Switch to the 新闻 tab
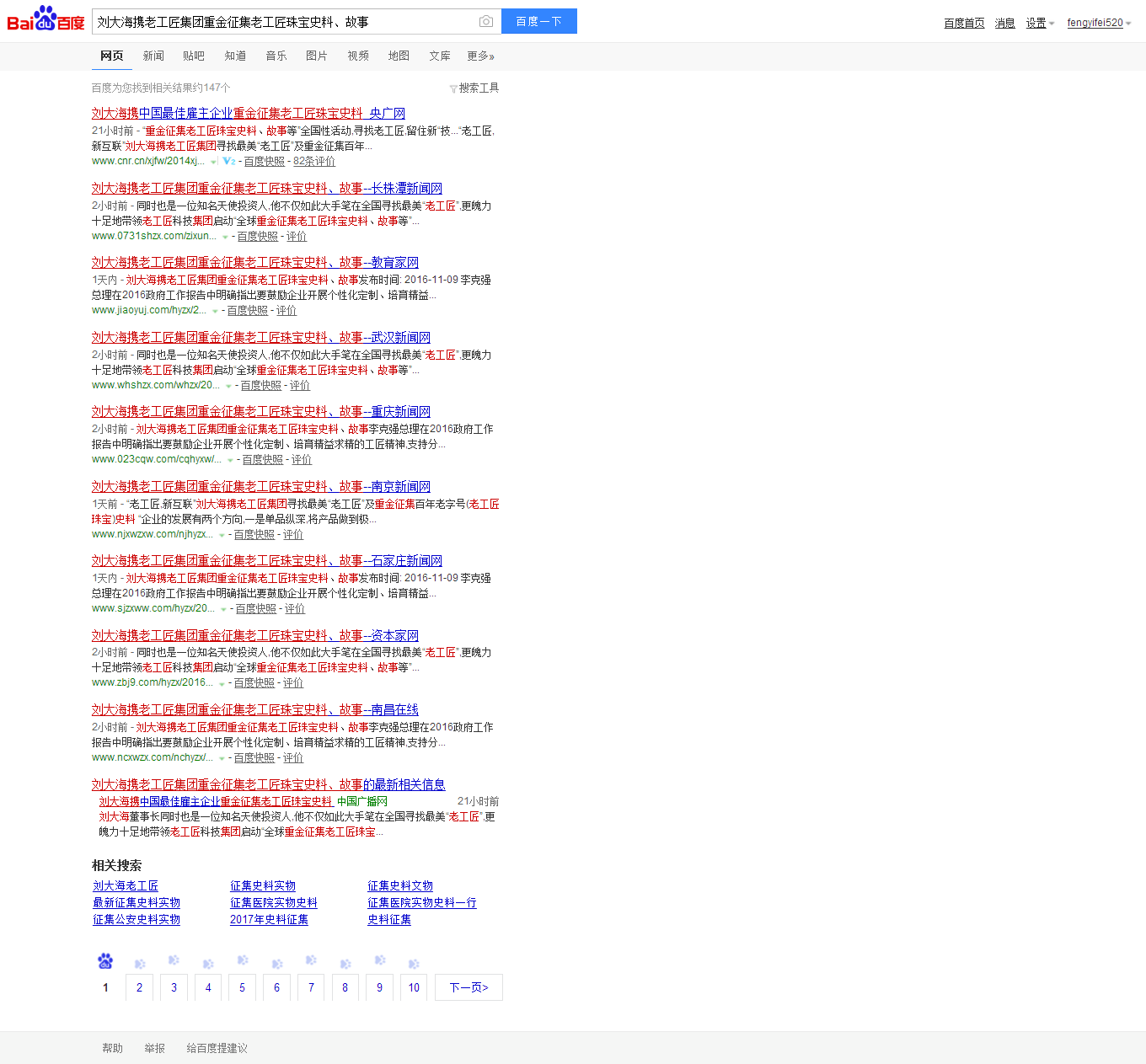This screenshot has width=1146, height=1064. (153, 56)
